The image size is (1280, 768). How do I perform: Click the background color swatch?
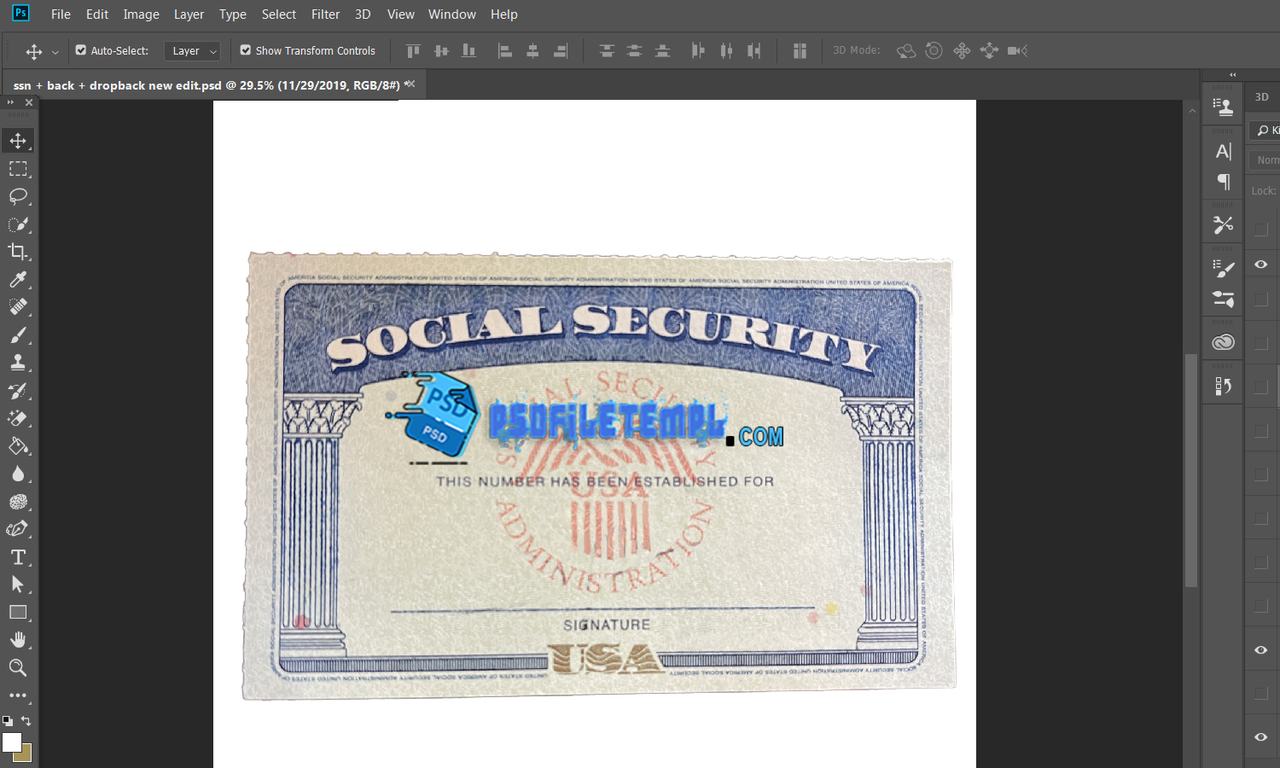click(24, 753)
